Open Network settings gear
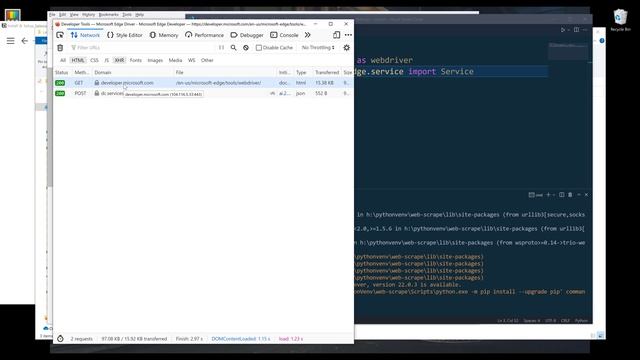This screenshot has height=360, width=640. [x=347, y=48]
